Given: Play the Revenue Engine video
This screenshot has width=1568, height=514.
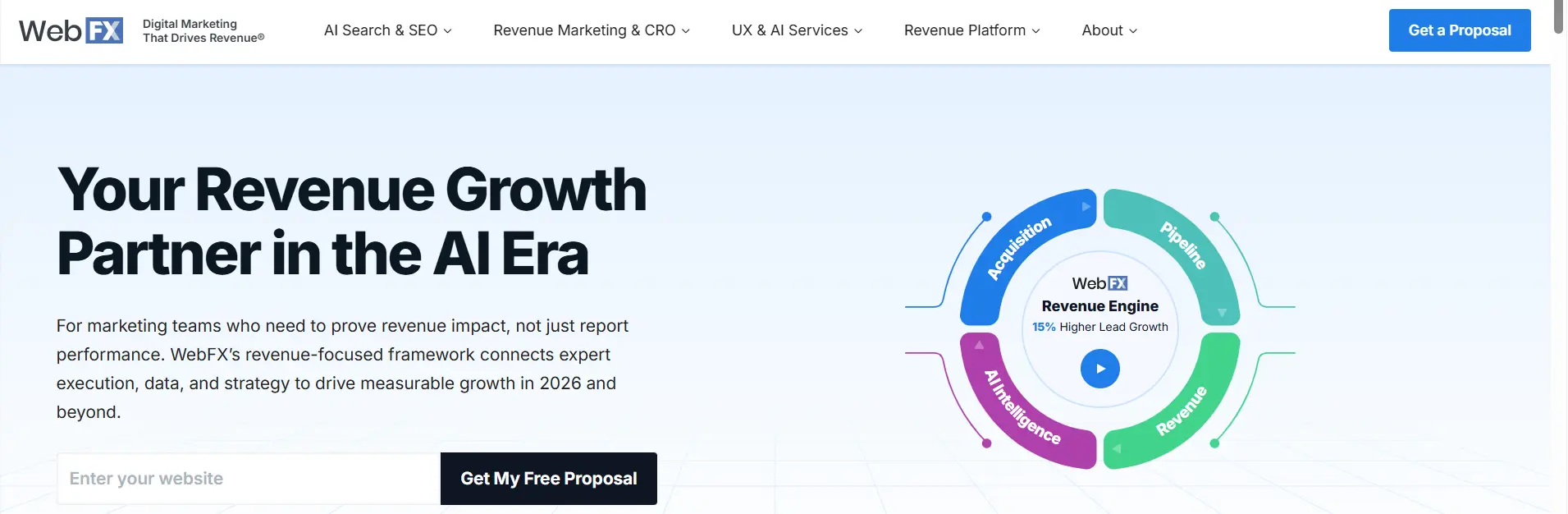Looking at the screenshot, I should click(x=1099, y=369).
